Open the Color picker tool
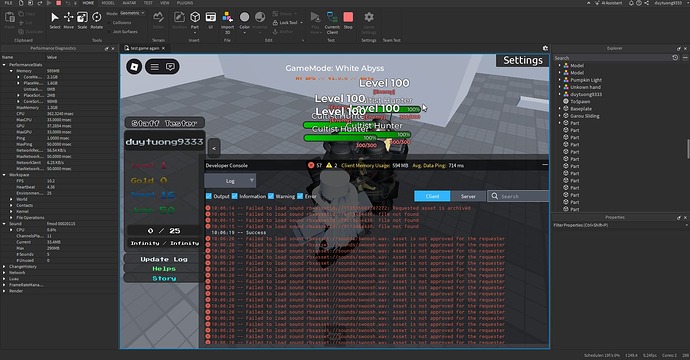 pyautogui.click(x=244, y=20)
